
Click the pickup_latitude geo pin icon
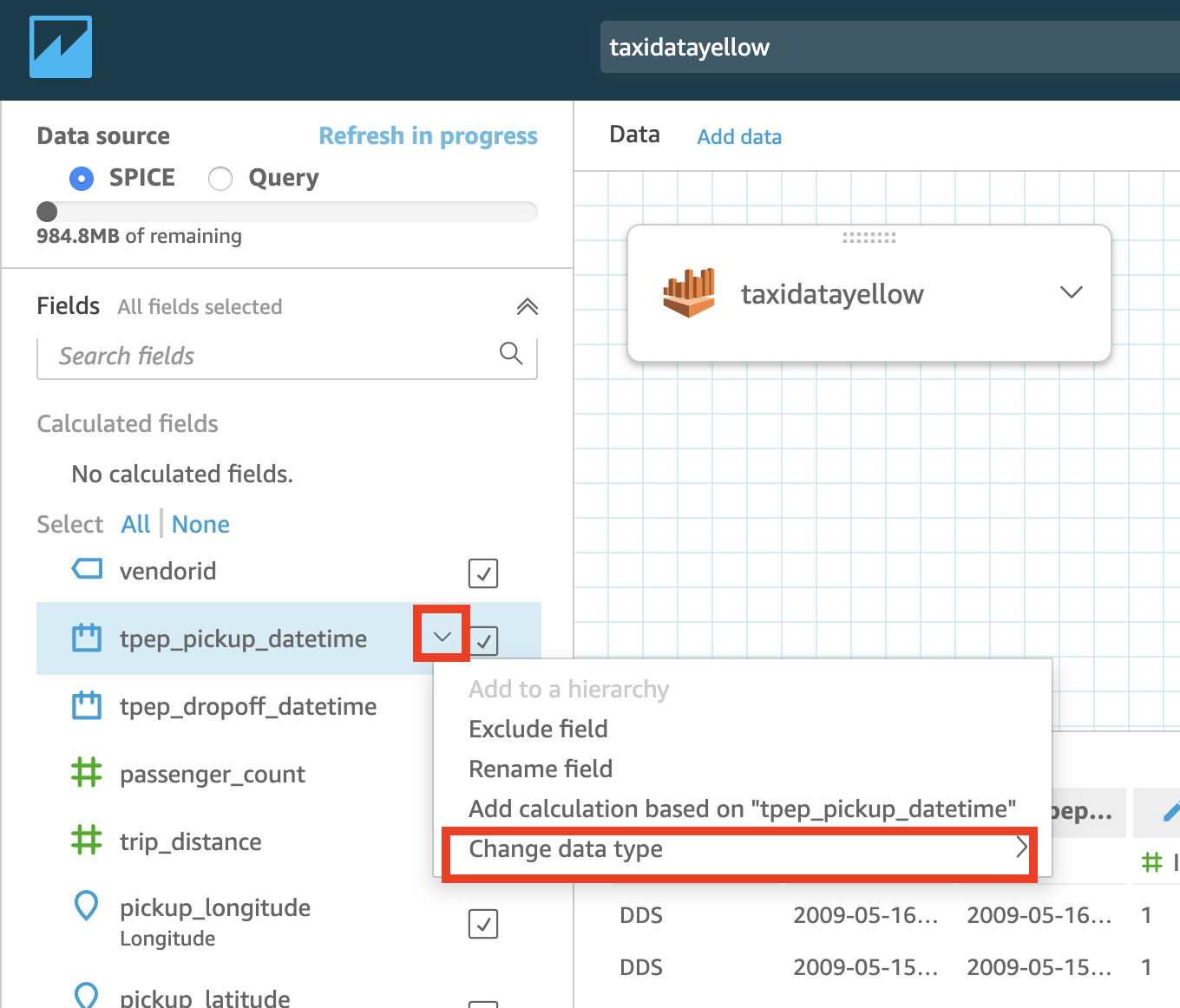pyautogui.click(x=87, y=996)
